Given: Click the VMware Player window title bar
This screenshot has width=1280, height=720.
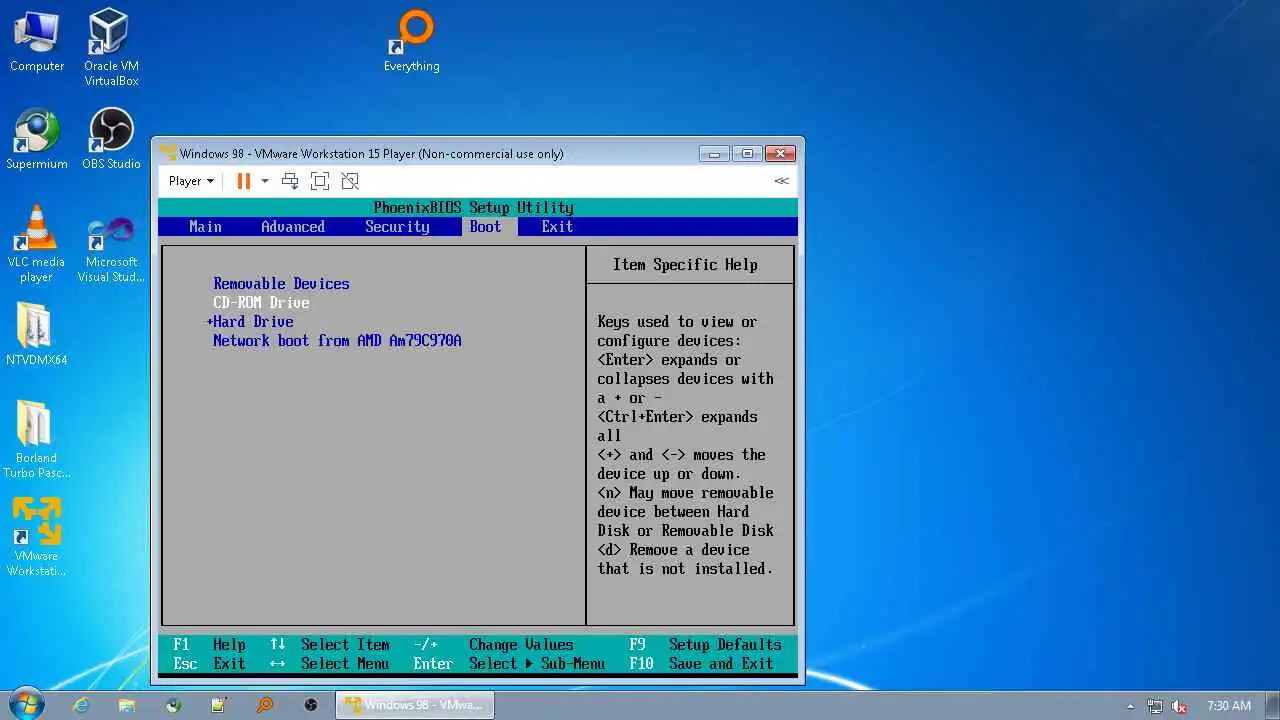Looking at the screenshot, I should click(x=430, y=154).
